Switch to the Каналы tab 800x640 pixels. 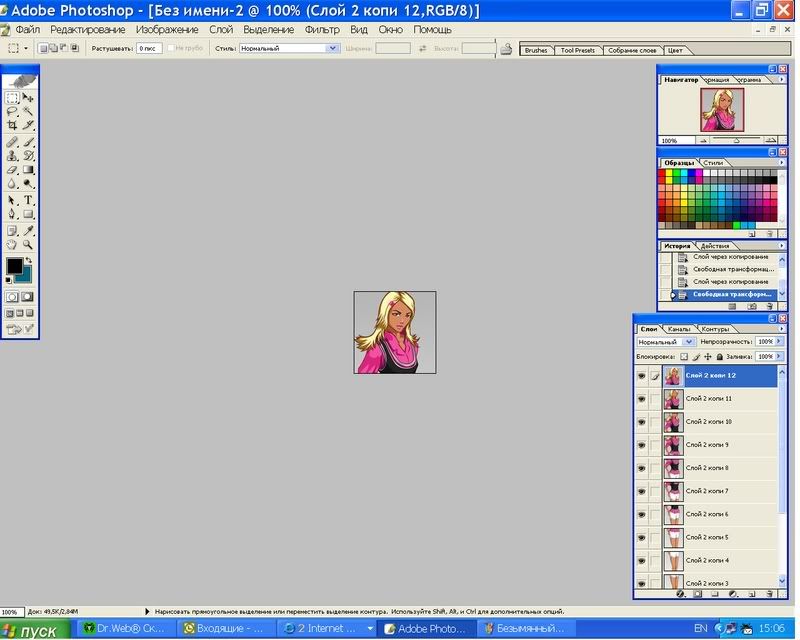679,329
